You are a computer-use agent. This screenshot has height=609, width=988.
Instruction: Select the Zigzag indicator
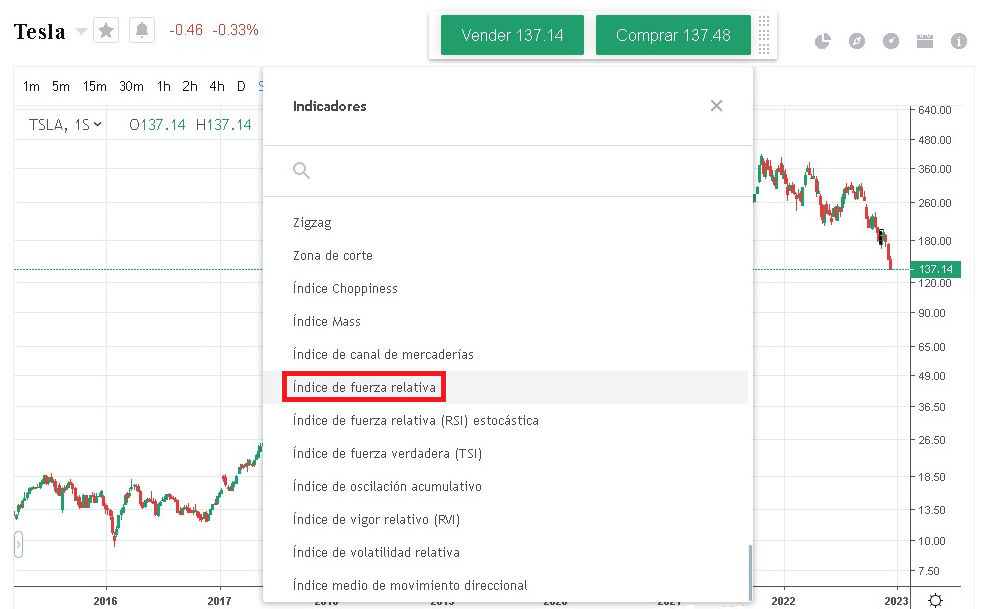pos(312,223)
